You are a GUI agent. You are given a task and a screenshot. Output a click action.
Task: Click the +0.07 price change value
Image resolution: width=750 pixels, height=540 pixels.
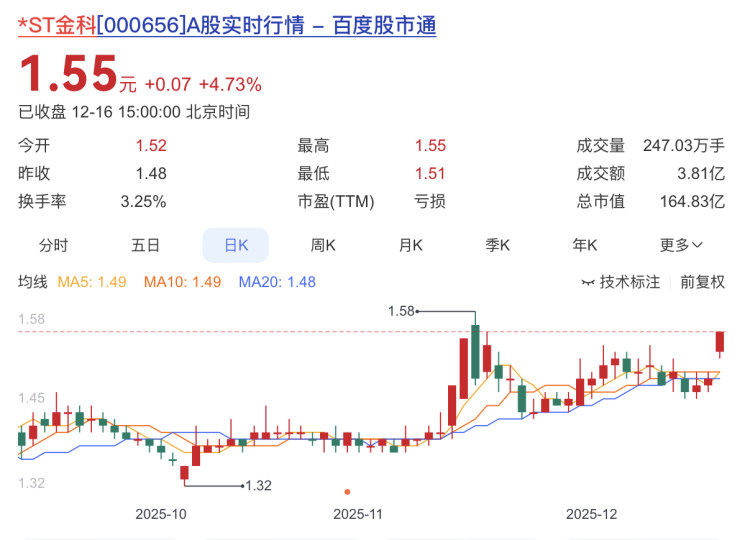click(x=168, y=85)
